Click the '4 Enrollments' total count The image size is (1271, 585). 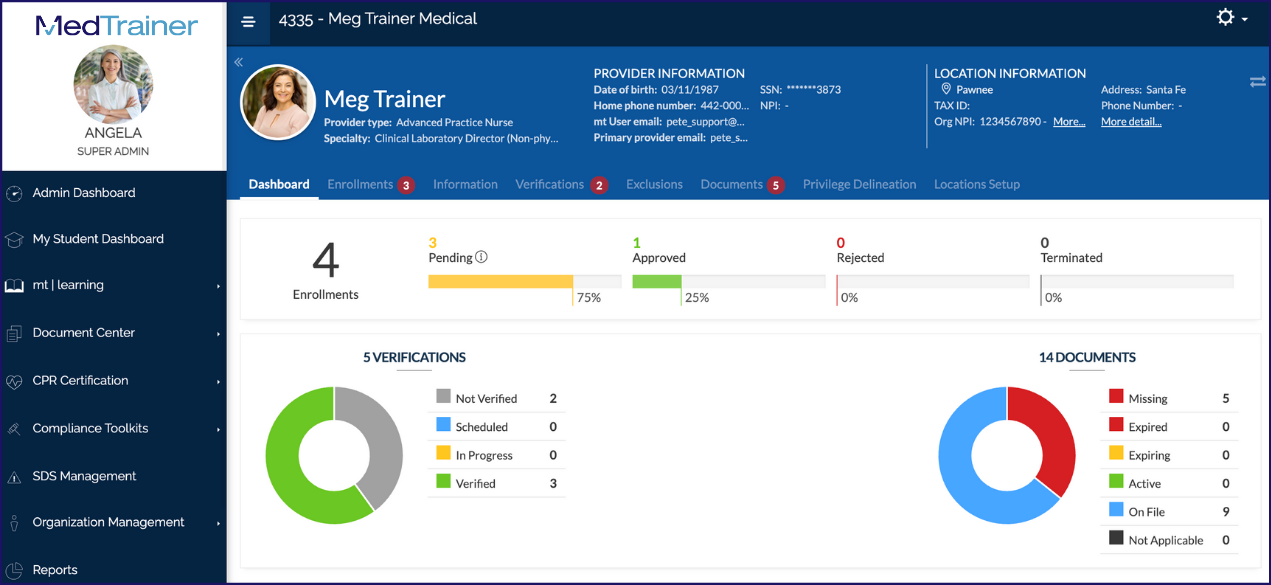point(326,270)
